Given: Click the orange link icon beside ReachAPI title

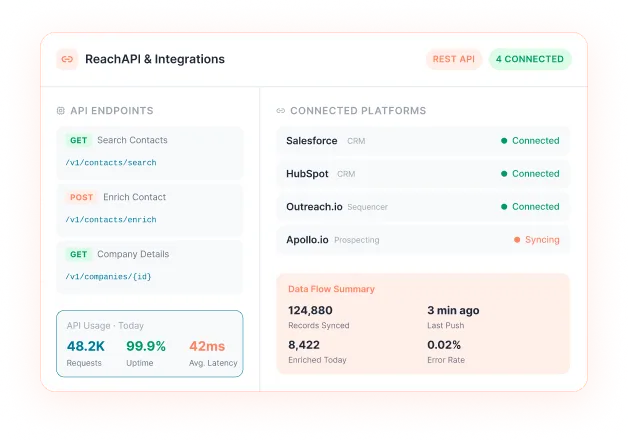Looking at the screenshot, I should 67,59.
